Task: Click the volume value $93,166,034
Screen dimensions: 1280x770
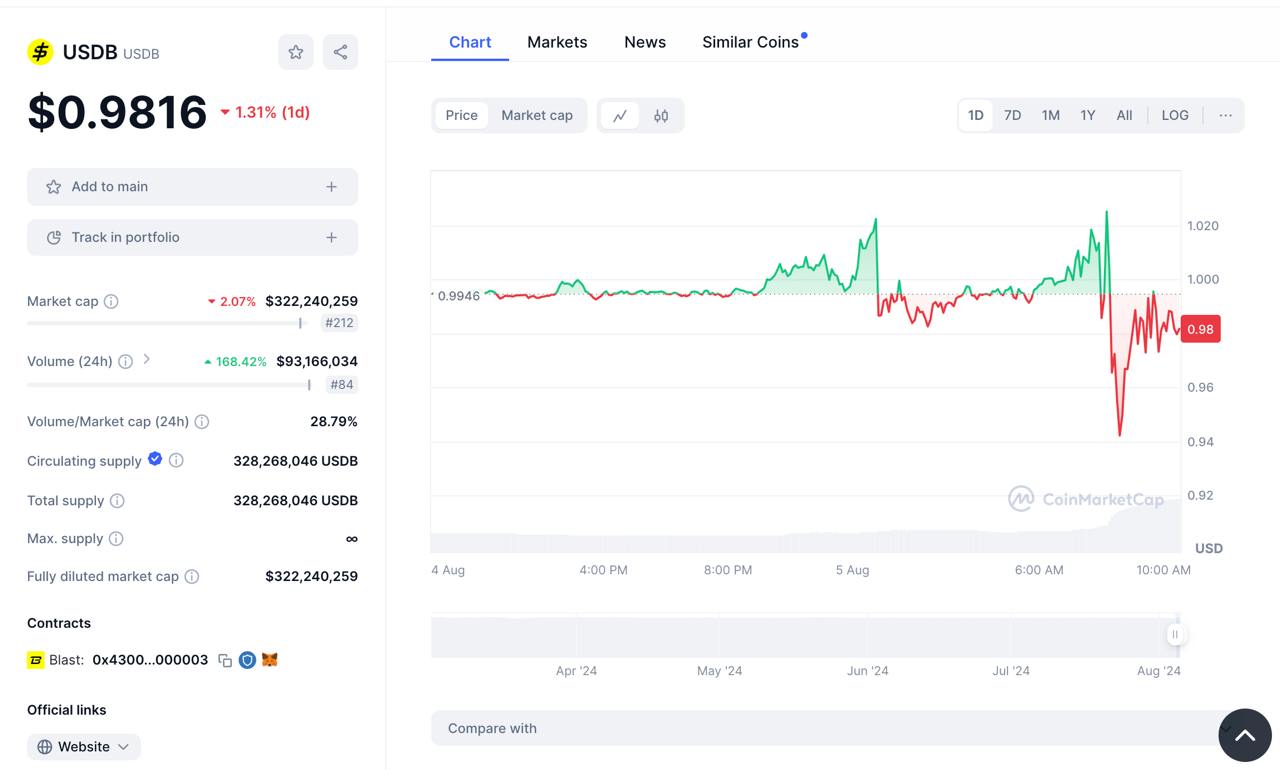Action: click(x=317, y=361)
